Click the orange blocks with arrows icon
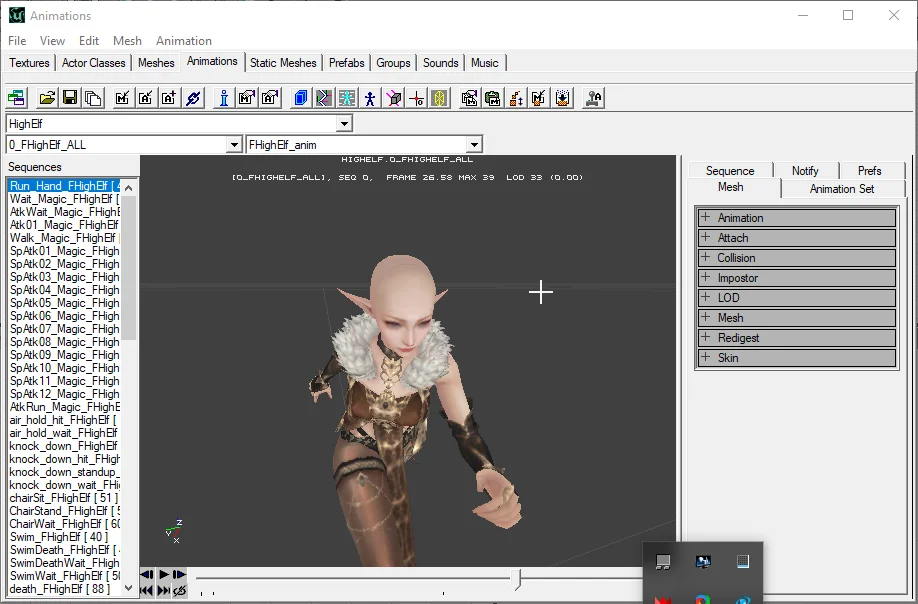 click(516, 98)
